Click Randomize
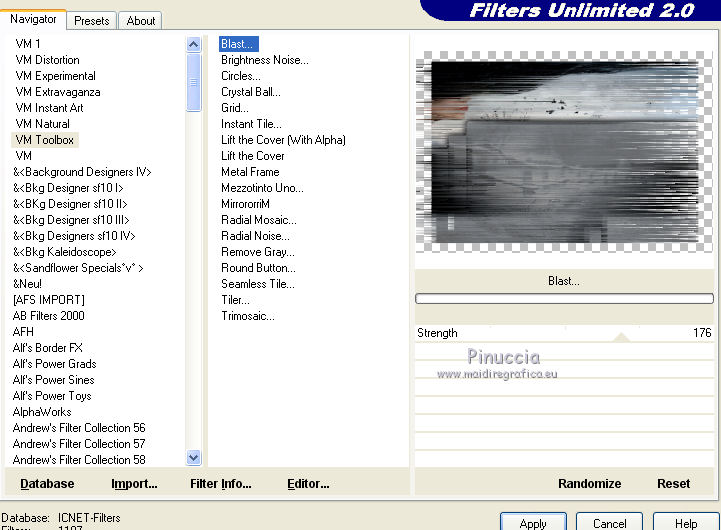This screenshot has height=530, width=721. coord(589,484)
